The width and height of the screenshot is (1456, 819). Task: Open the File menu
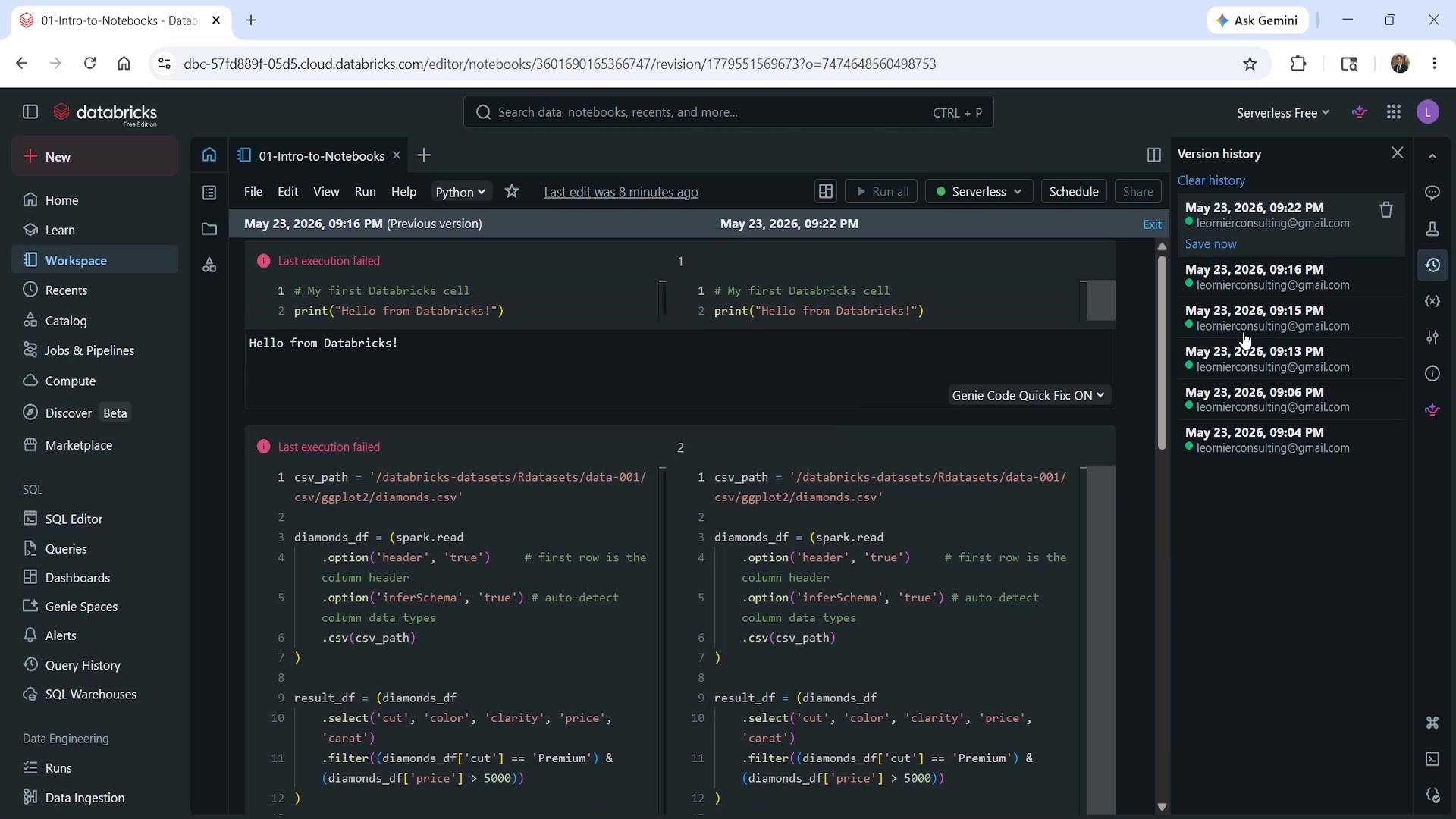coord(253,192)
